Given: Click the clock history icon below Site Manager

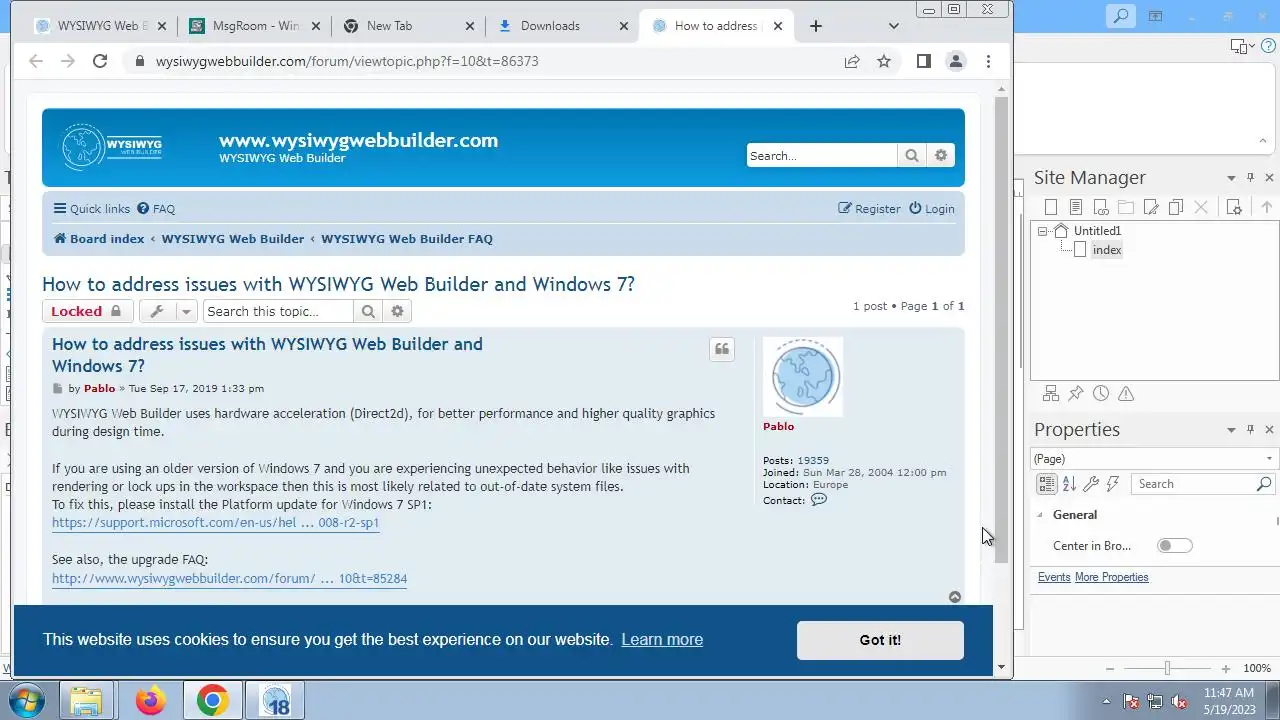Looking at the screenshot, I should tap(1100, 394).
